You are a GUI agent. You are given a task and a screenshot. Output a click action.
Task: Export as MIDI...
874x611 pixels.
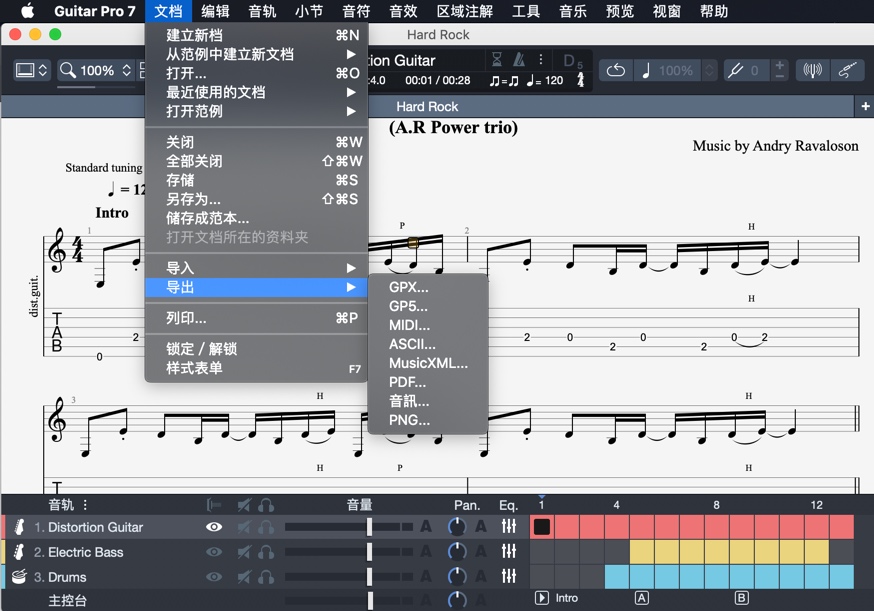428,325
